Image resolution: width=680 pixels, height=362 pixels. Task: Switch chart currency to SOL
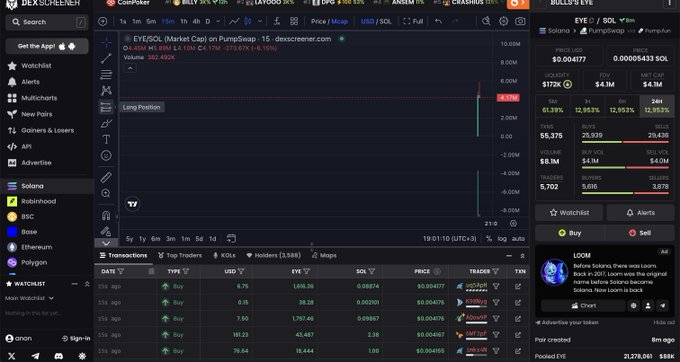click(386, 21)
